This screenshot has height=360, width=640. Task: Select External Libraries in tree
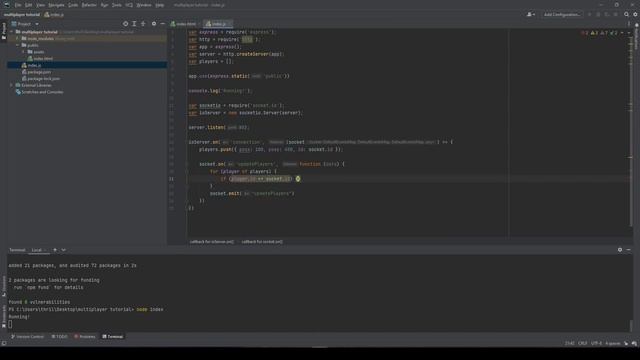[x=87, y=85]
